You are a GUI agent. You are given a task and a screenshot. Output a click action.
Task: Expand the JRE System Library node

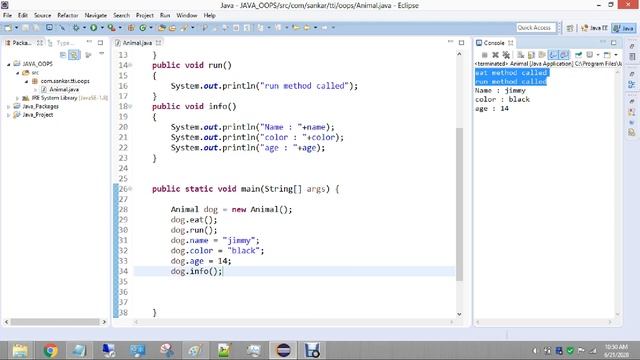click(x=18, y=98)
